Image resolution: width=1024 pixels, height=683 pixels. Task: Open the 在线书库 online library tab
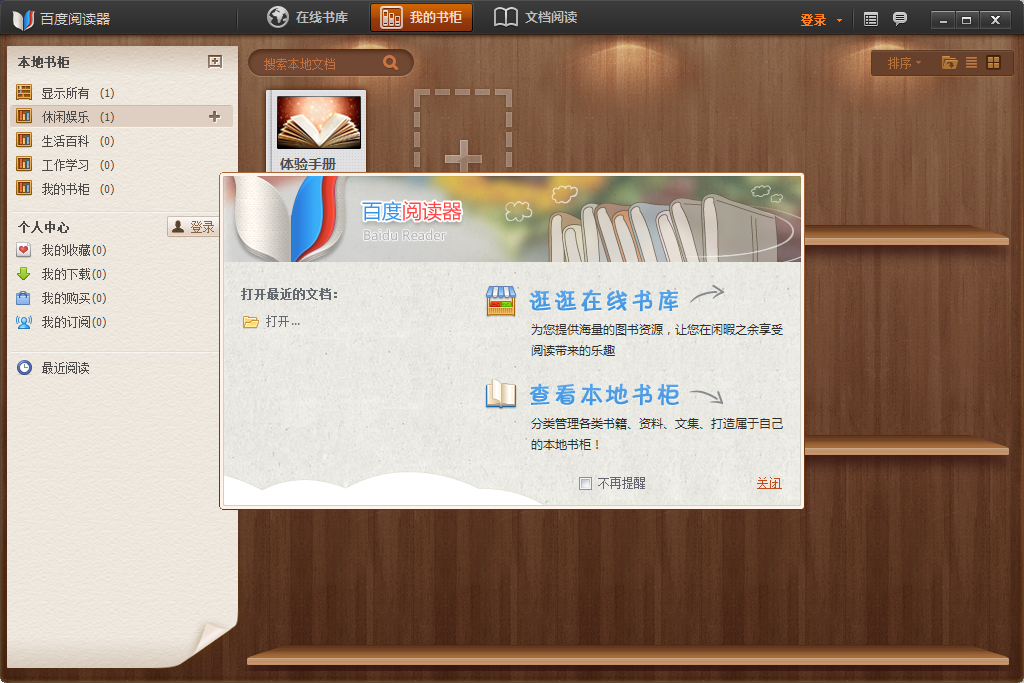tap(308, 18)
